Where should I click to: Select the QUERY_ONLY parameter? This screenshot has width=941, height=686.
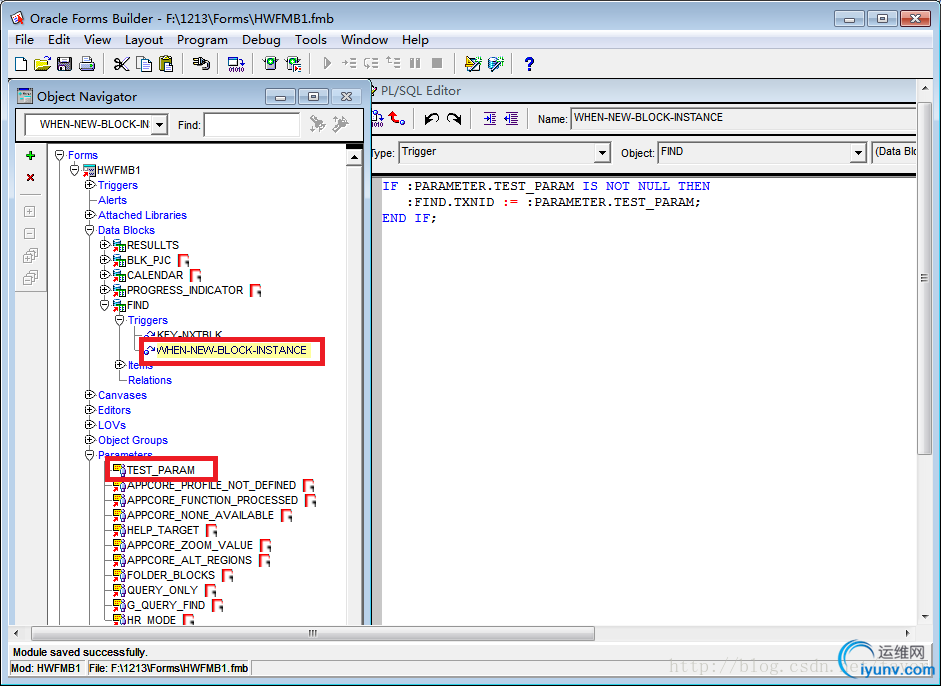pos(162,590)
